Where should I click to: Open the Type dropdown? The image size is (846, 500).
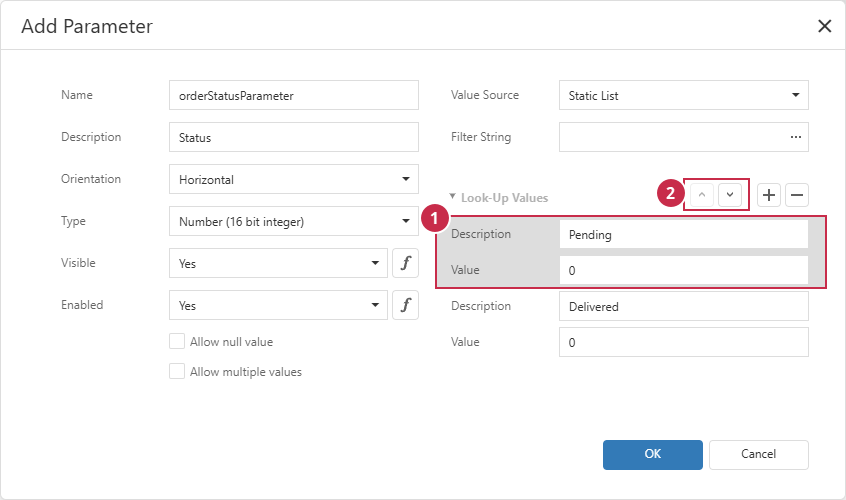click(x=294, y=221)
